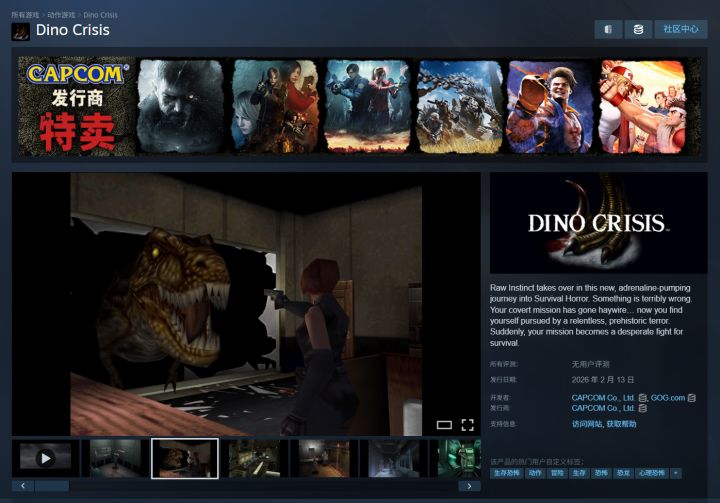Open publisher link CAPCOM Co., Ltd. in 发行商 row
Viewport: 720px width, 503px height.
click(603, 408)
